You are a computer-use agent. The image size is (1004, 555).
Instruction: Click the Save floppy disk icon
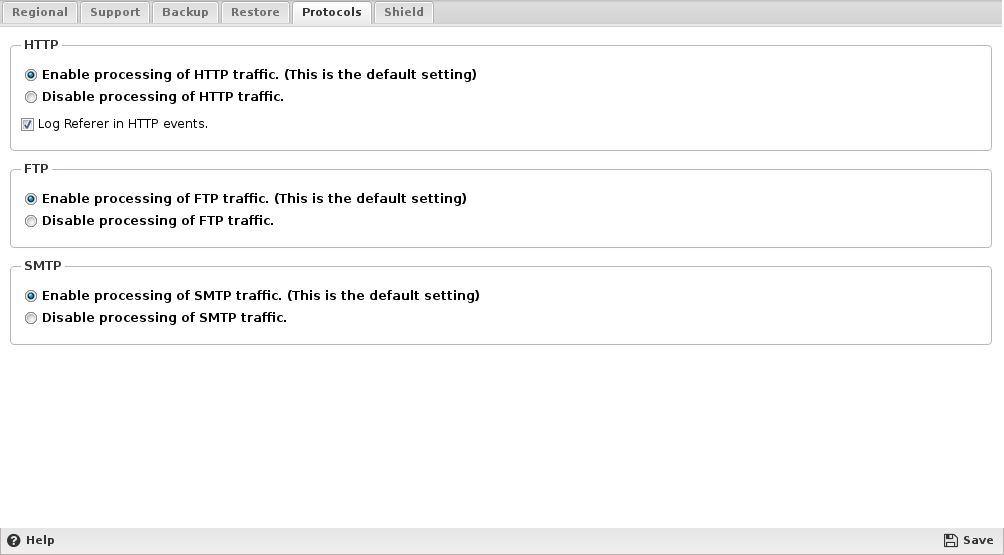950,540
